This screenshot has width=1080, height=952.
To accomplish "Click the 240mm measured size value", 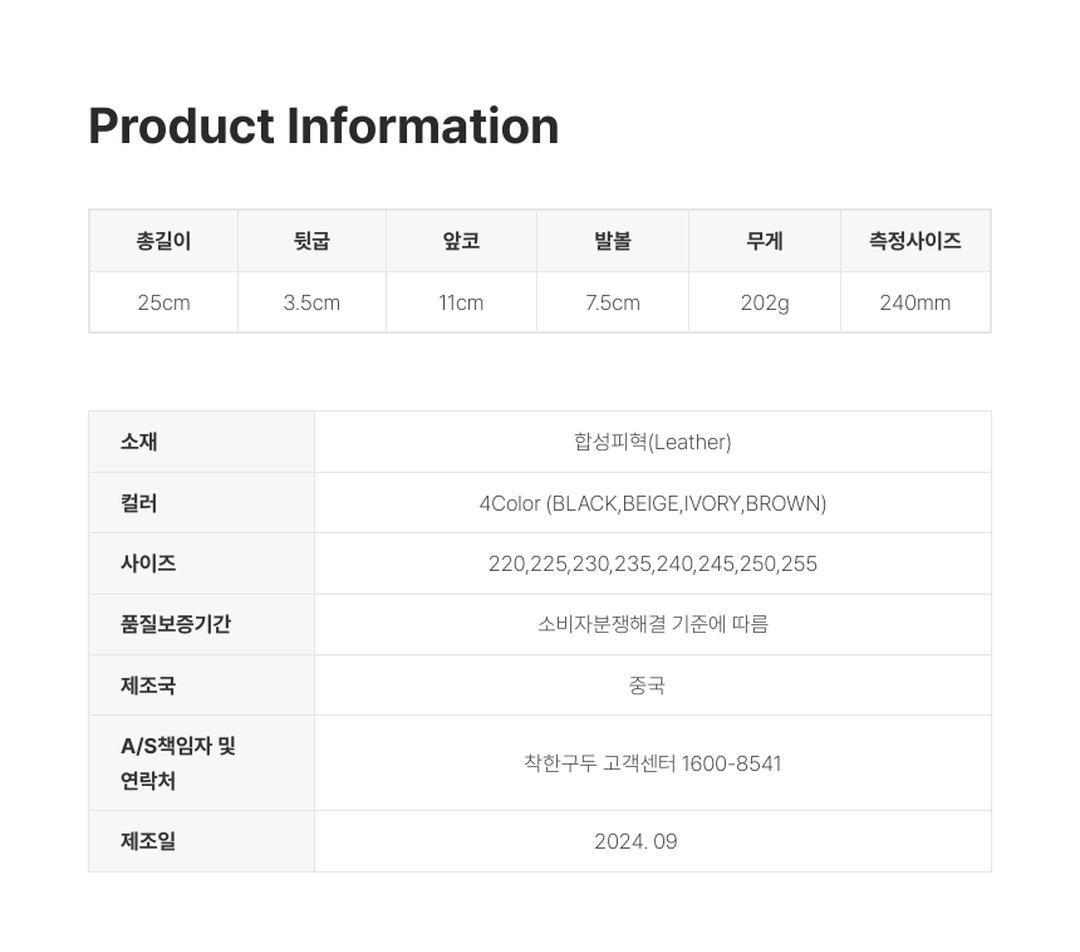I will (x=915, y=303).
